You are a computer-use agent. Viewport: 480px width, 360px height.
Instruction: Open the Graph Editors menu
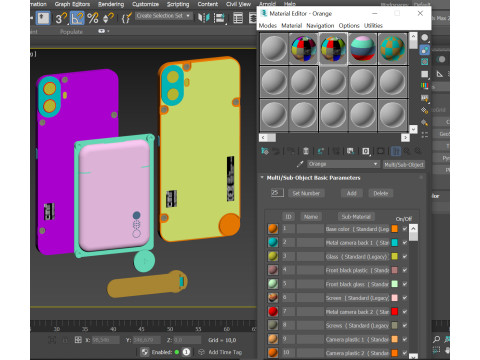tap(72, 4)
